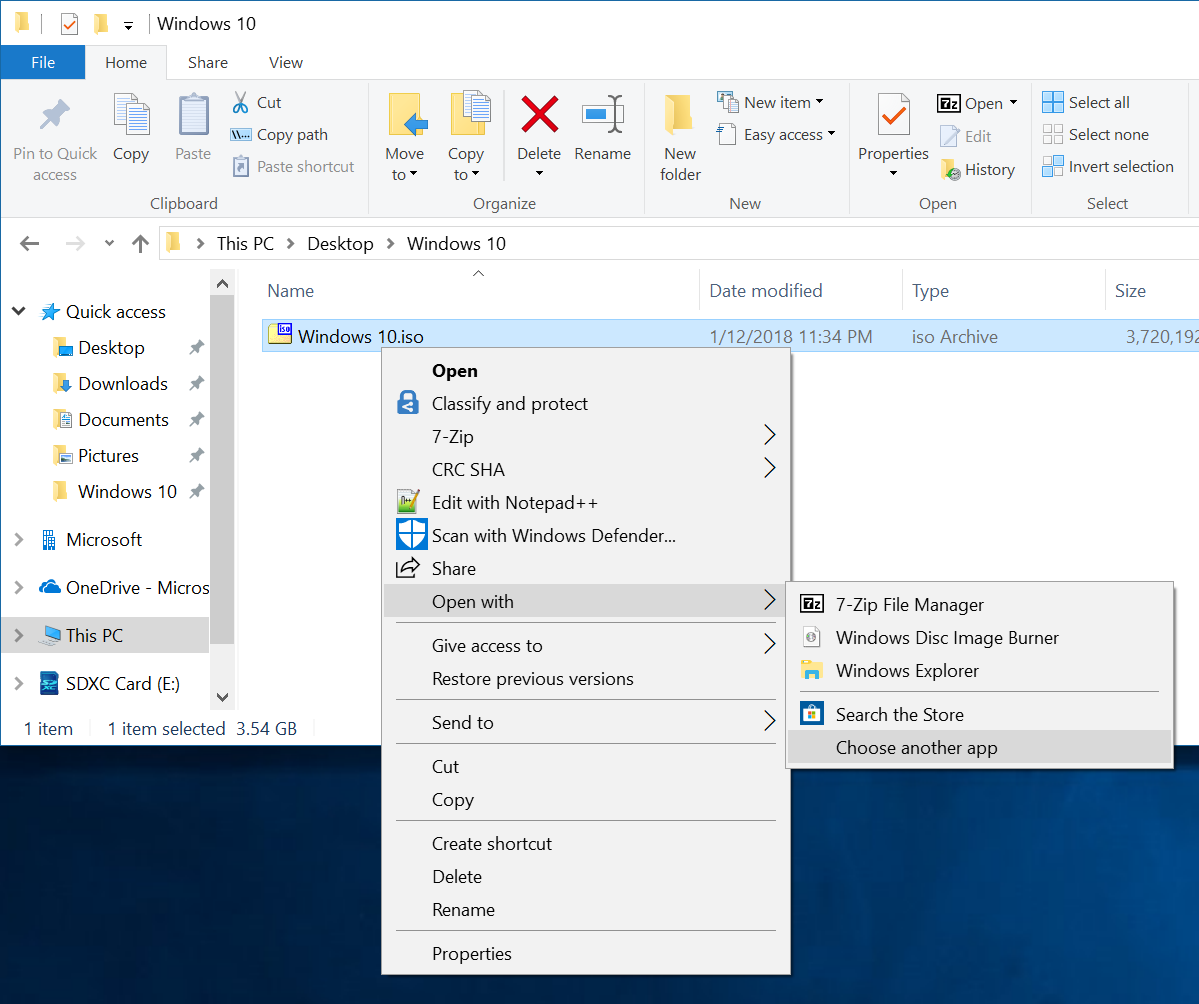Switch to the View ribbon tab
Image resolution: width=1199 pixels, height=1004 pixels.
coord(285,62)
